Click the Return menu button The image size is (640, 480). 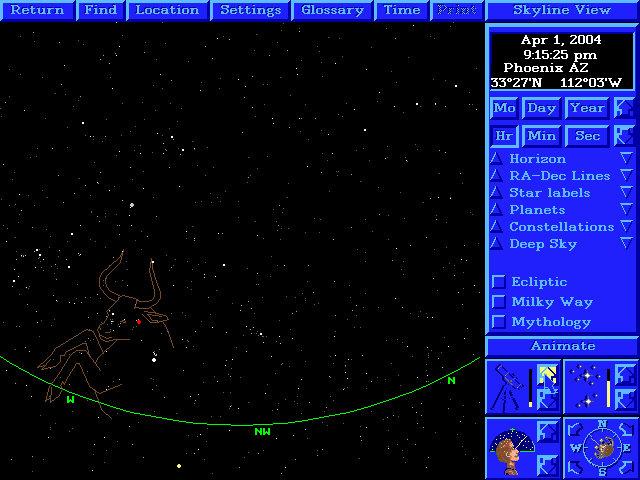pyautogui.click(x=37, y=10)
